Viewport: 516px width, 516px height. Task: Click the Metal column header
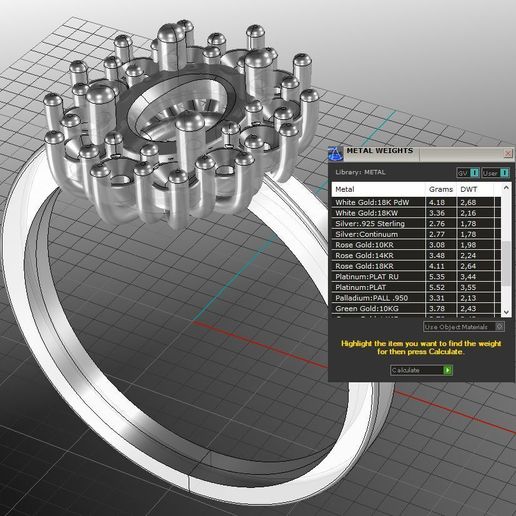[x=378, y=189]
